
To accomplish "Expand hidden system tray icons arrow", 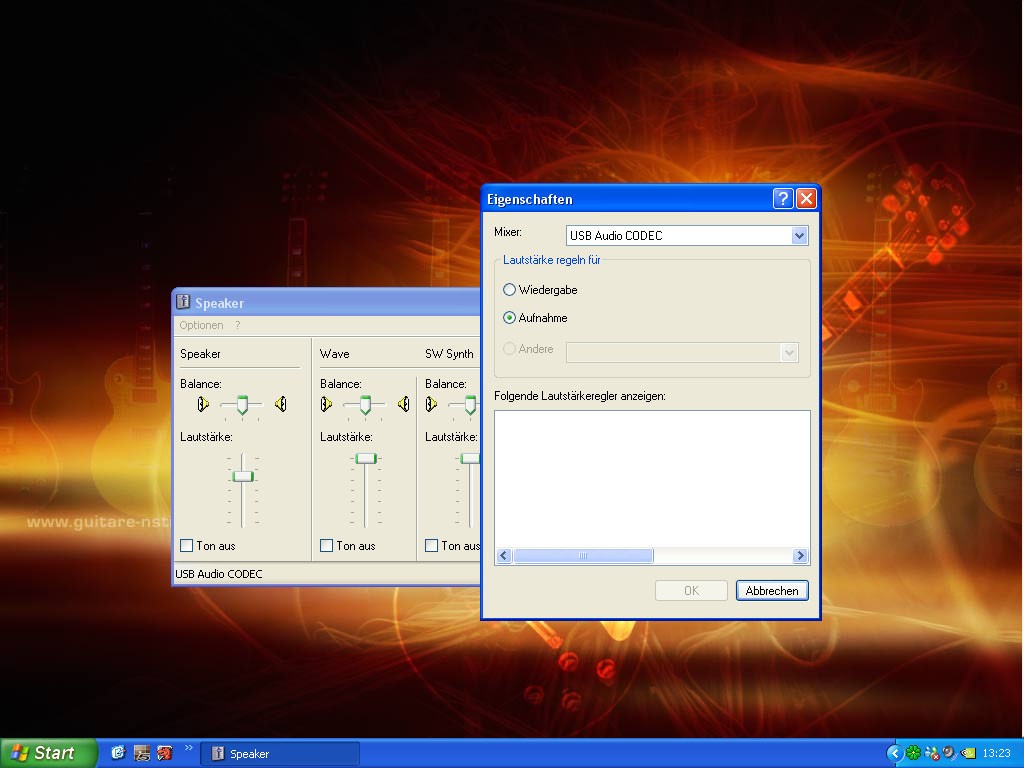I will [x=894, y=753].
